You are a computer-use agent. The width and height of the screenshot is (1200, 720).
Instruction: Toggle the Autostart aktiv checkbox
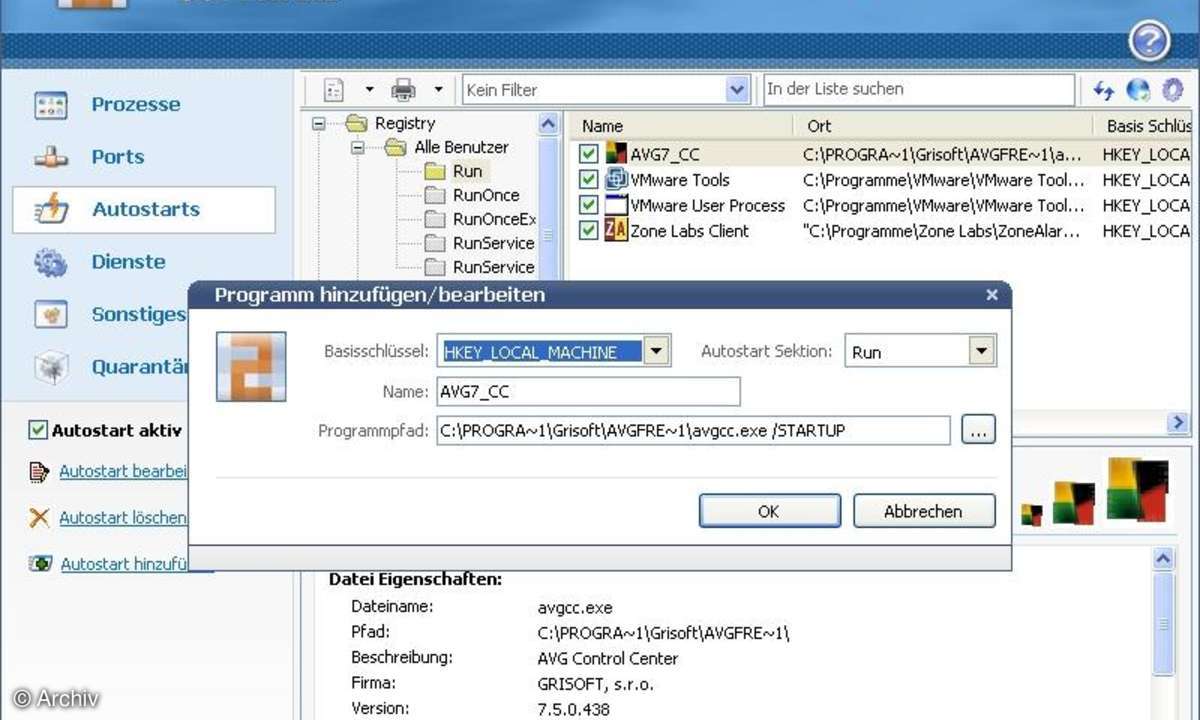click(x=38, y=430)
